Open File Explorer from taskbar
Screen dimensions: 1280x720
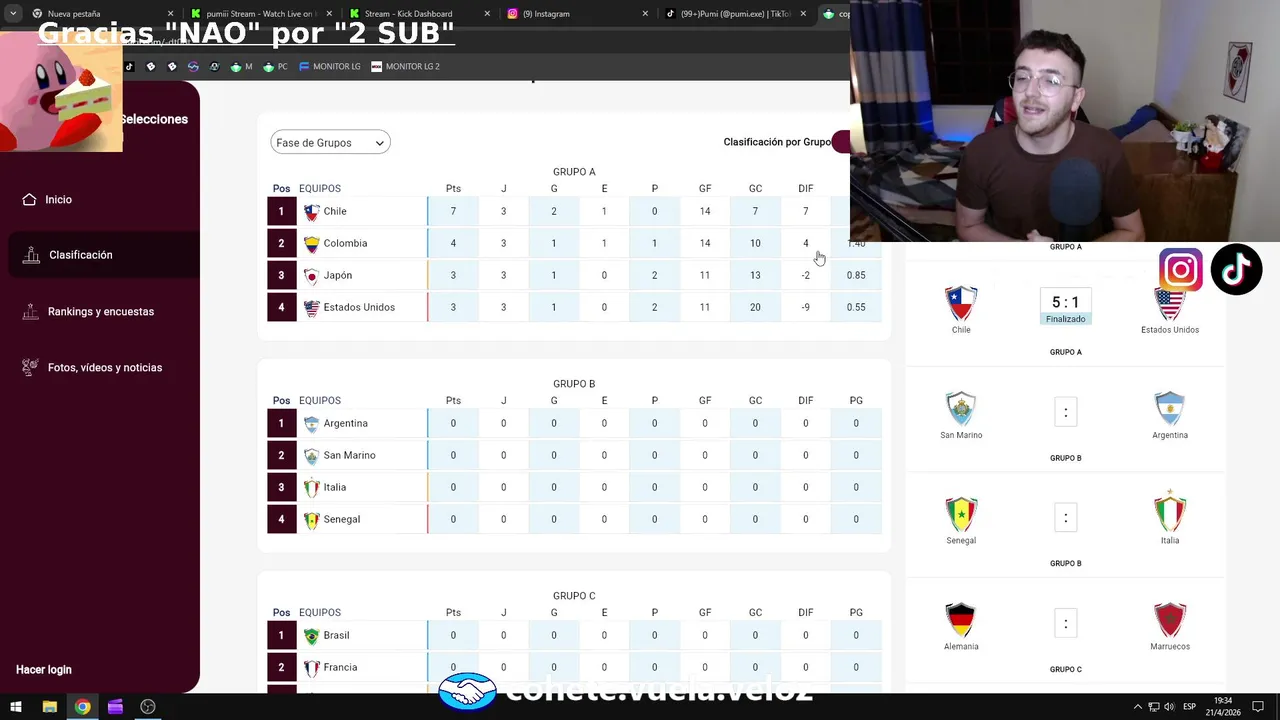tap(49, 707)
